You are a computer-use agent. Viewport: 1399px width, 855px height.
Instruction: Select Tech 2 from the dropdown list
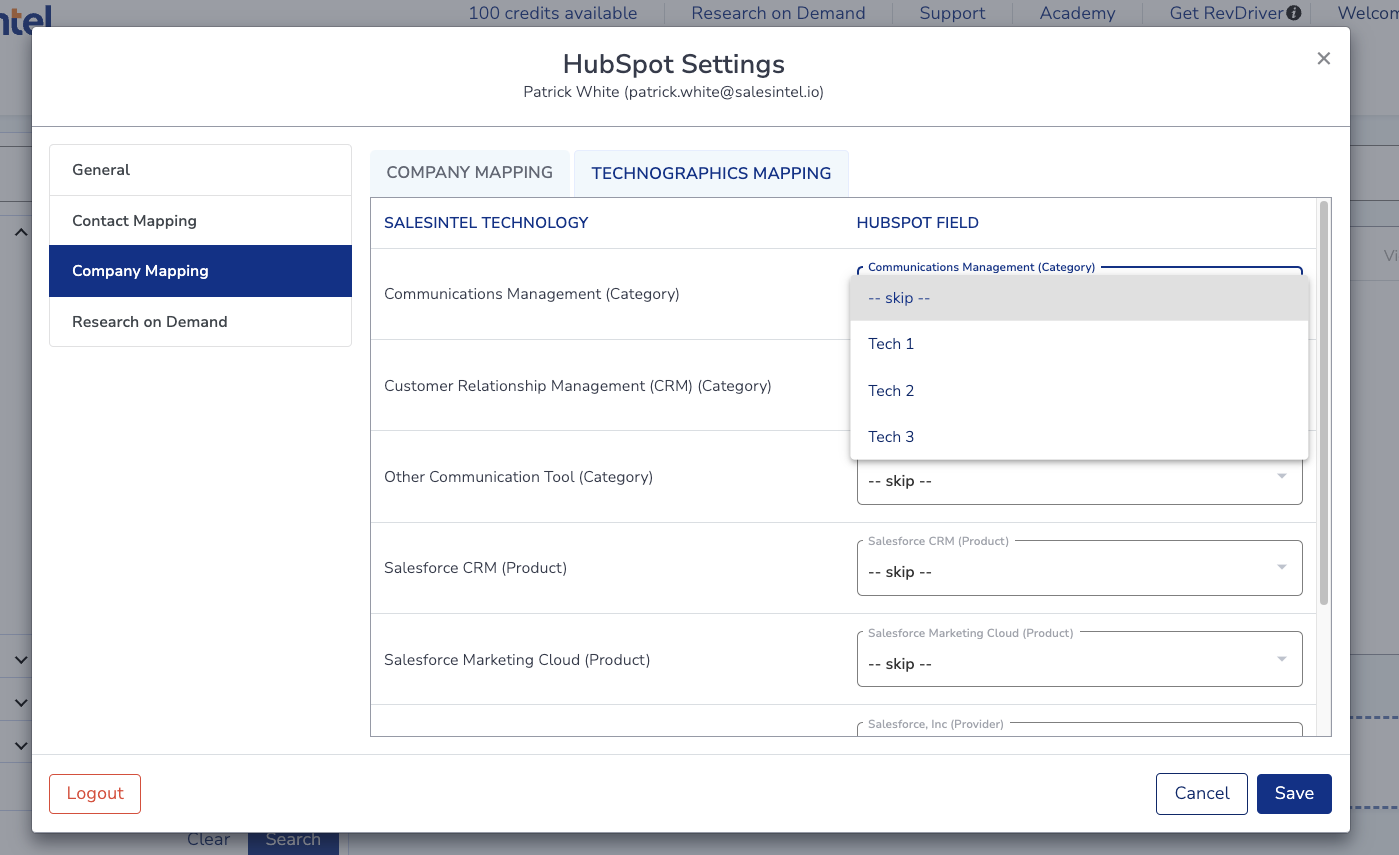coord(1079,391)
